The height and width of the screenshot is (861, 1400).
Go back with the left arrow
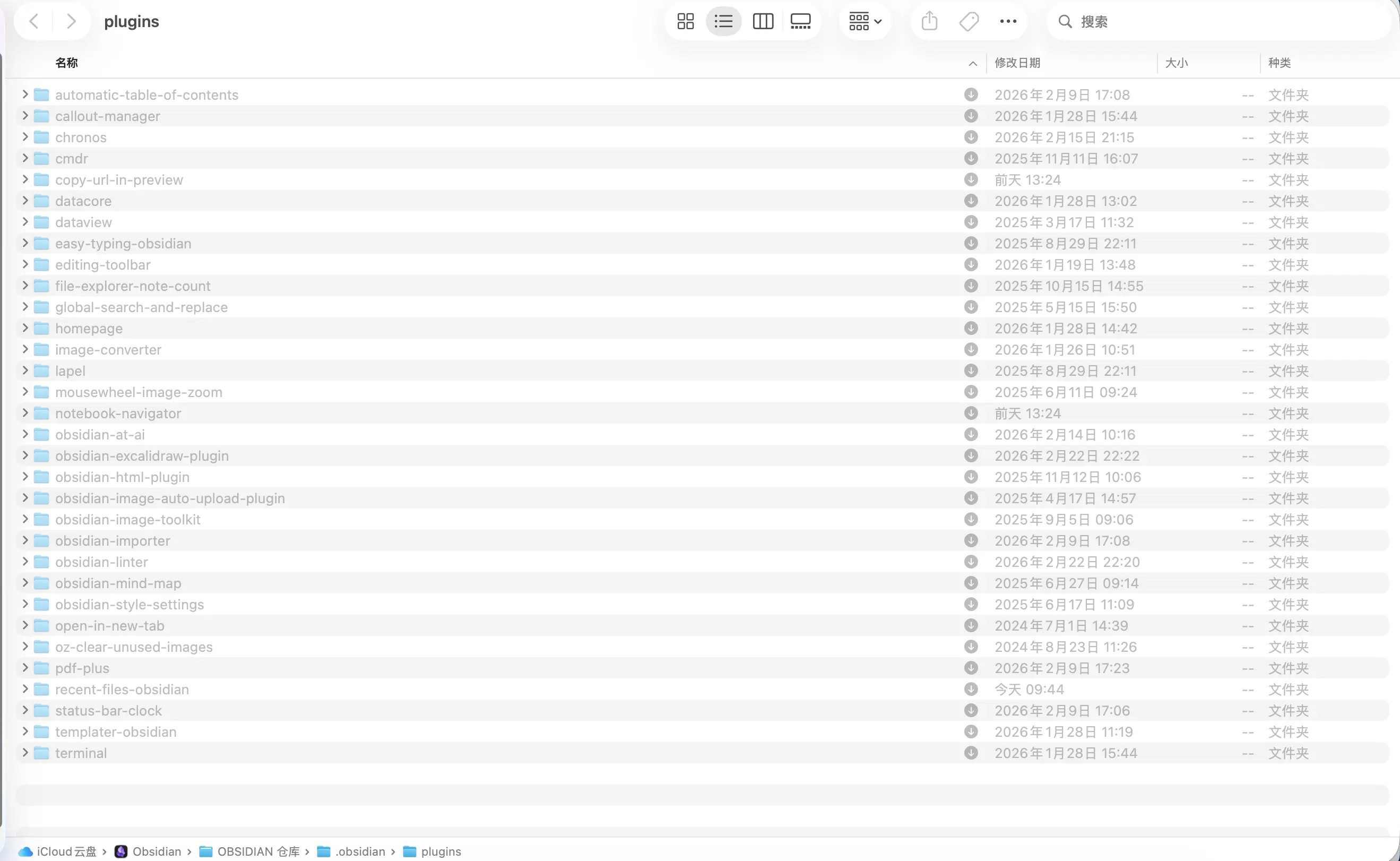point(34,22)
